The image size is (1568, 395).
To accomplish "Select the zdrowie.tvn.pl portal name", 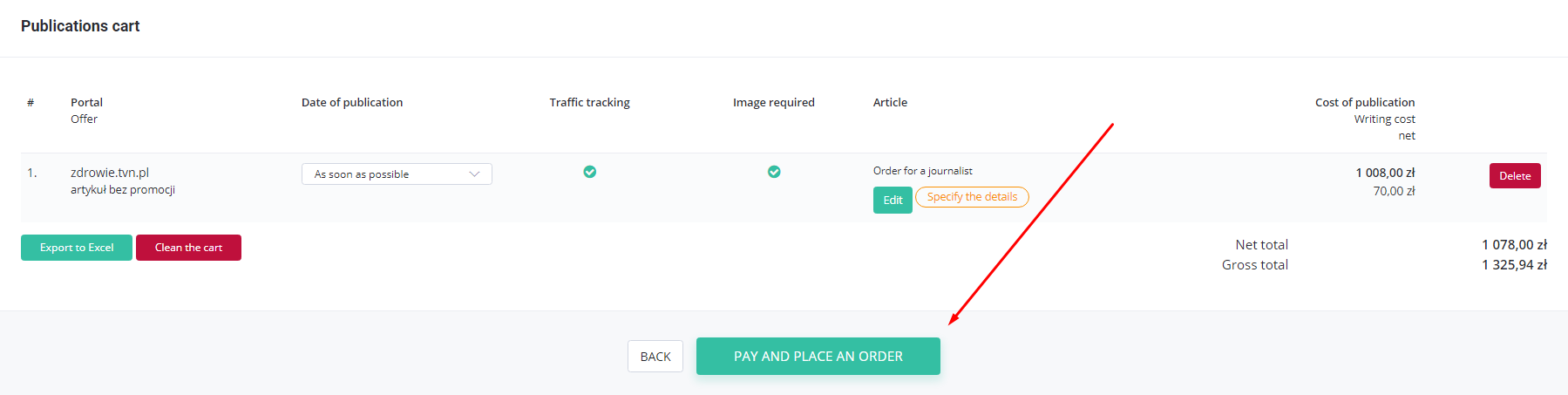I will pyautogui.click(x=110, y=173).
